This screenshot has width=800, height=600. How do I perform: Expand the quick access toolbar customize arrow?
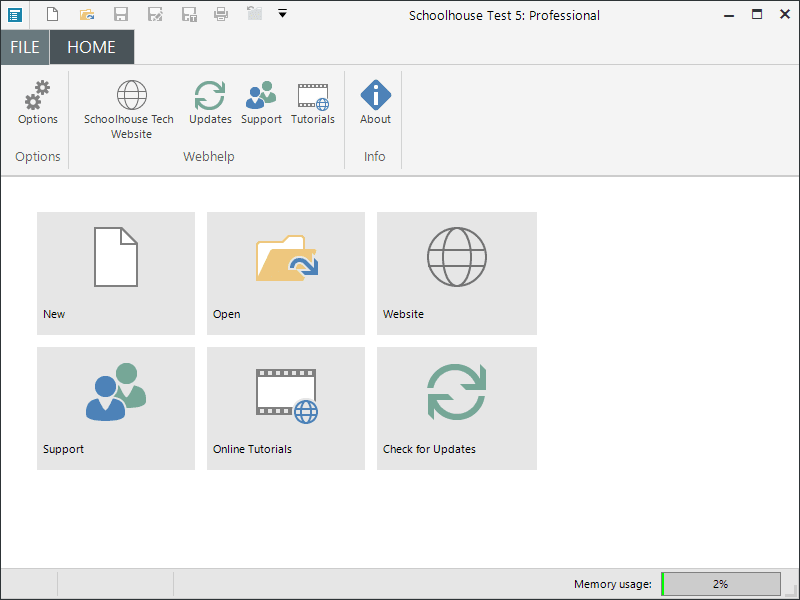283,14
